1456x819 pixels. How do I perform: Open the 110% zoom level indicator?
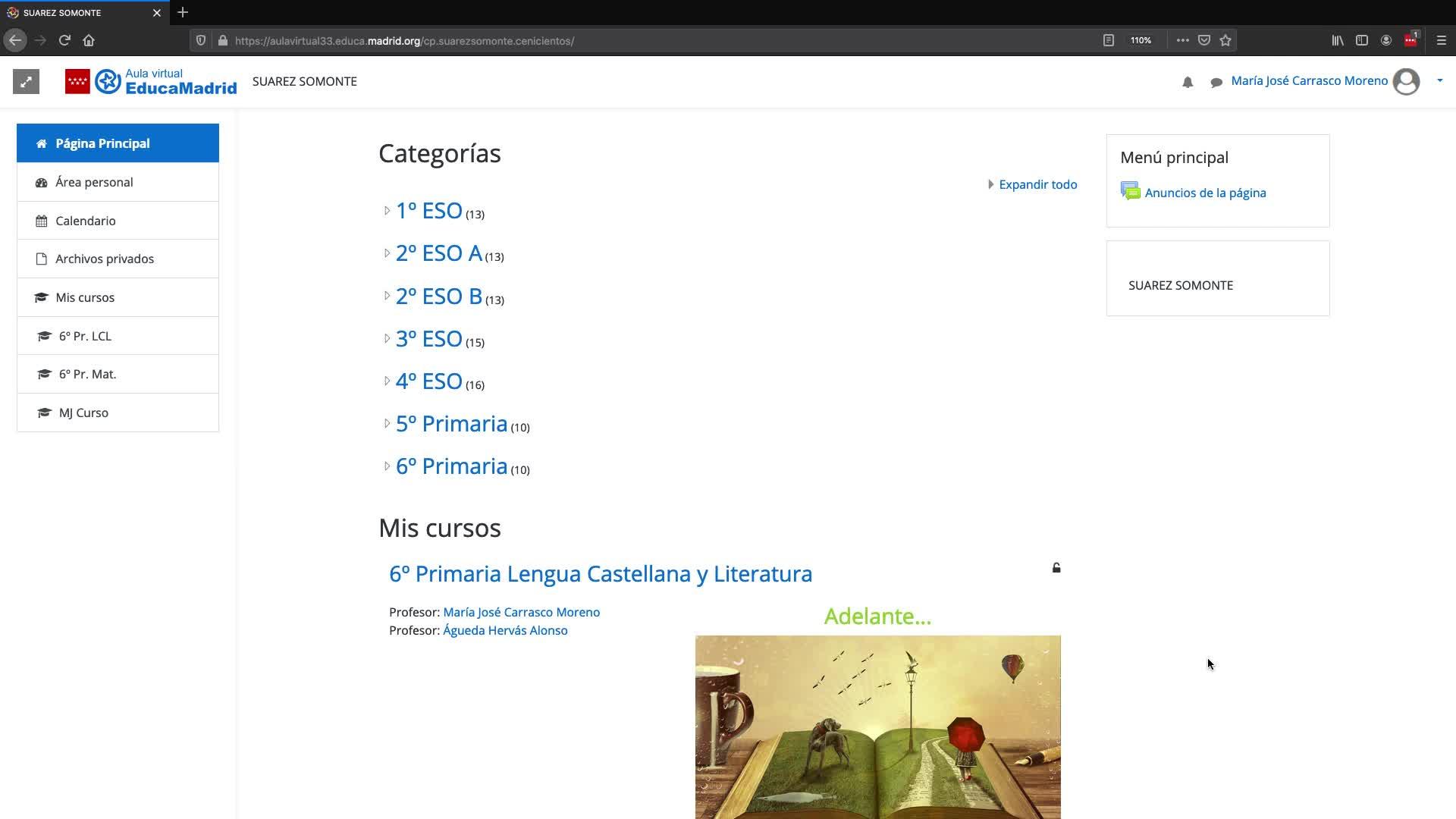1141,40
